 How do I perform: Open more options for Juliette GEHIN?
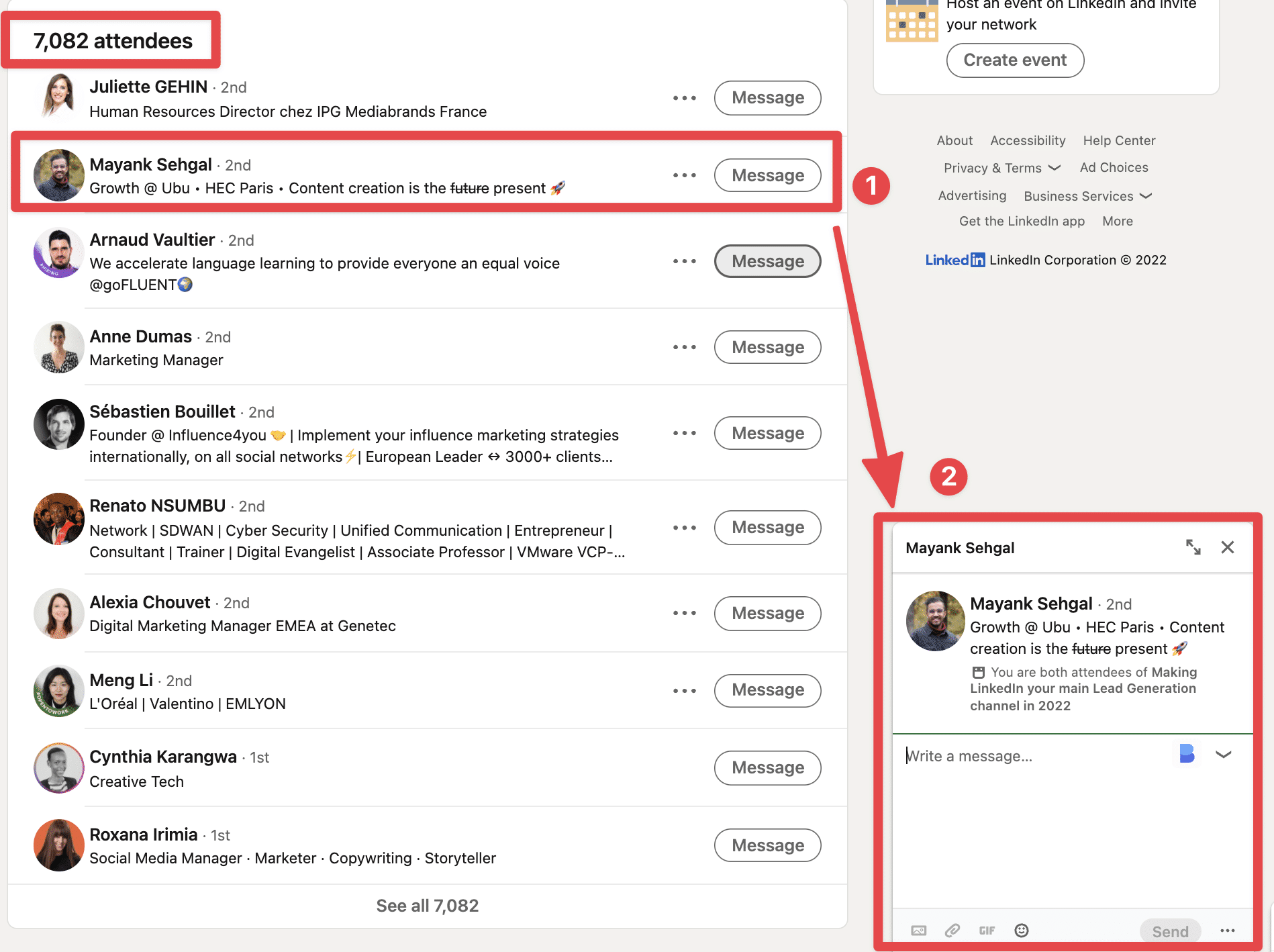point(685,98)
